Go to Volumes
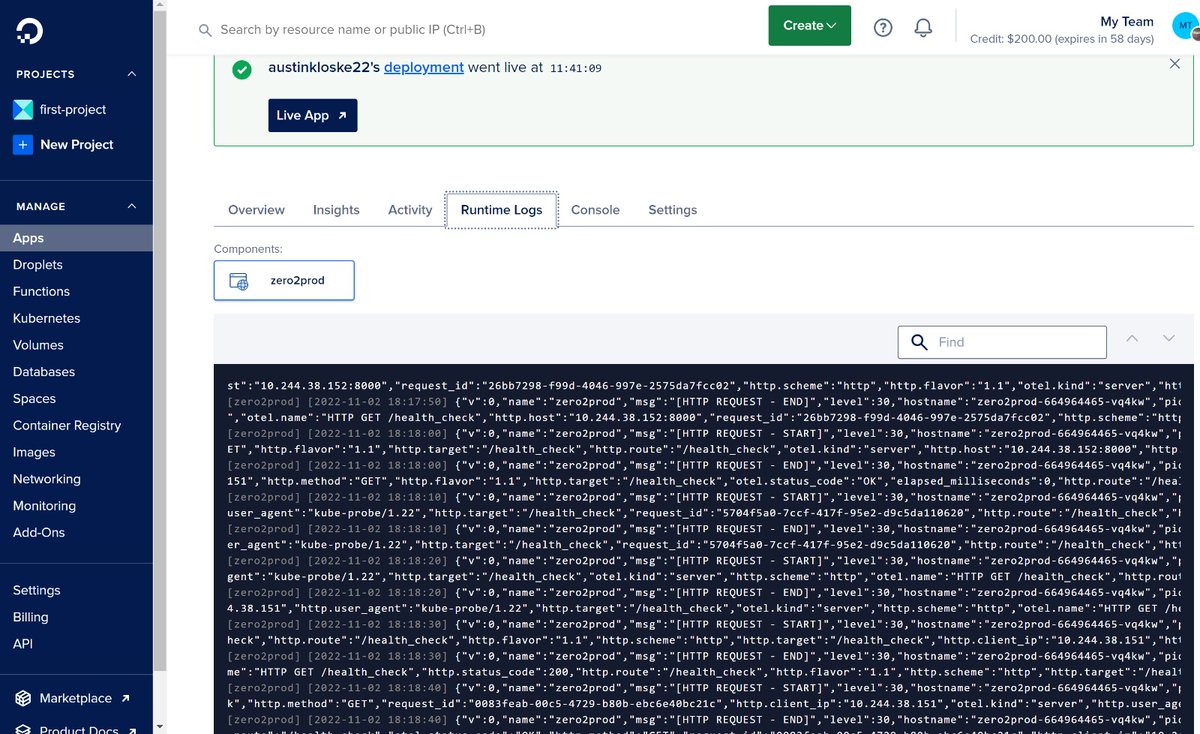 pos(38,345)
